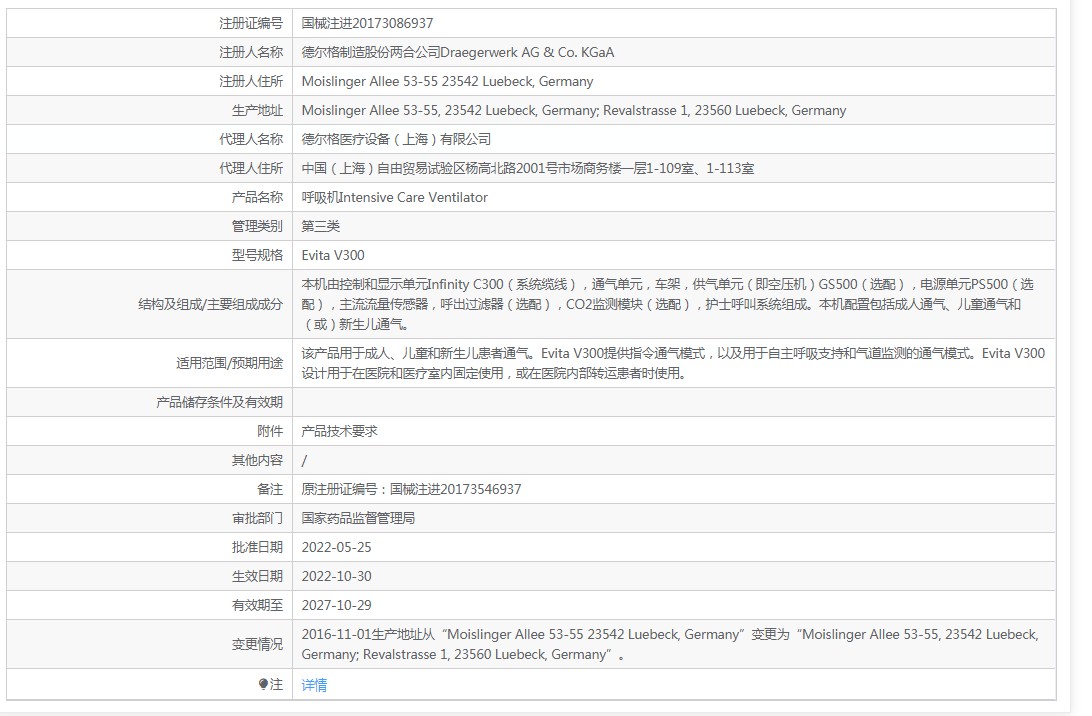The image size is (1092, 716).
Task: Open the 详情 link in the 注 row
Action: (x=314, y=685)
